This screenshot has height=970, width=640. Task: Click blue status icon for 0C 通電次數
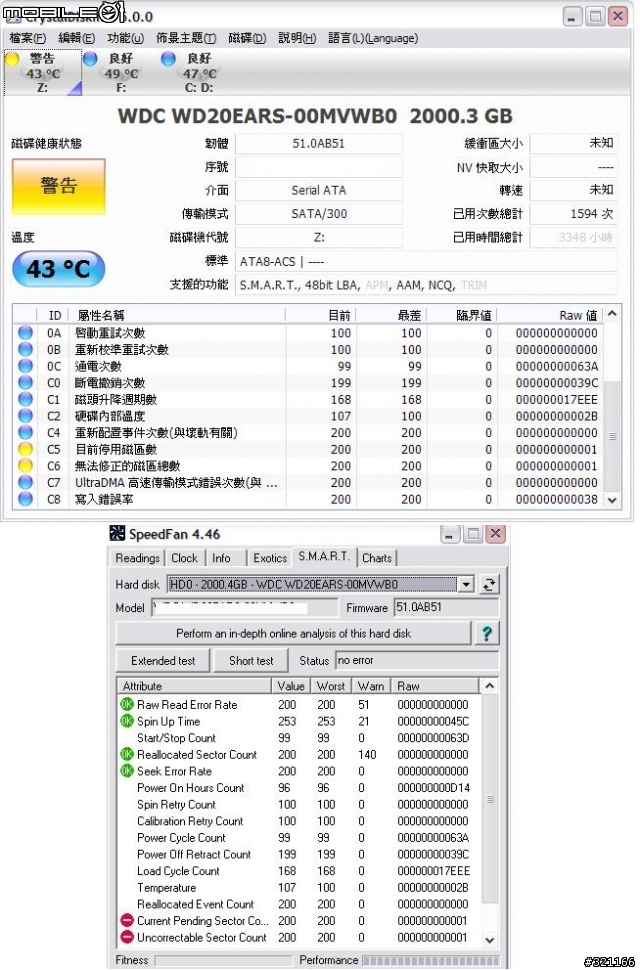coord(25,366)
